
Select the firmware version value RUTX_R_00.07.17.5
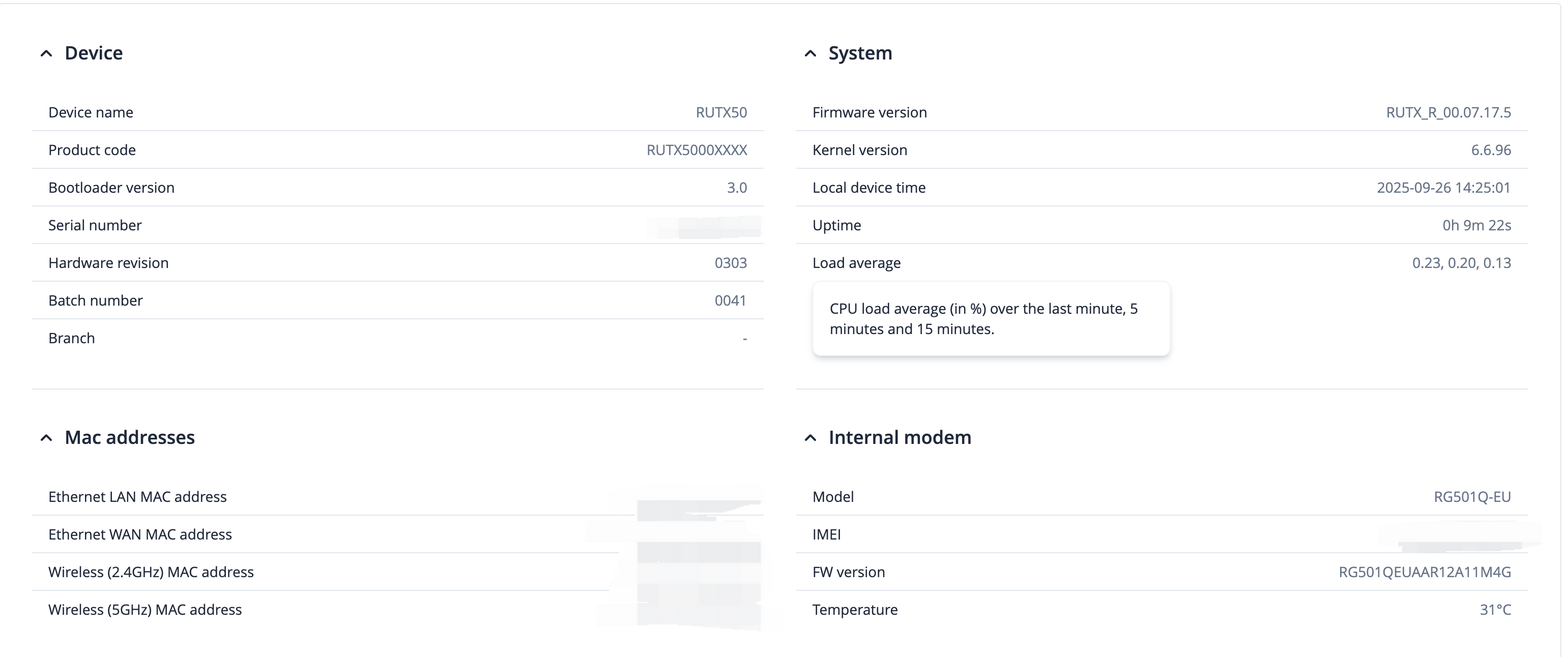1448,112
